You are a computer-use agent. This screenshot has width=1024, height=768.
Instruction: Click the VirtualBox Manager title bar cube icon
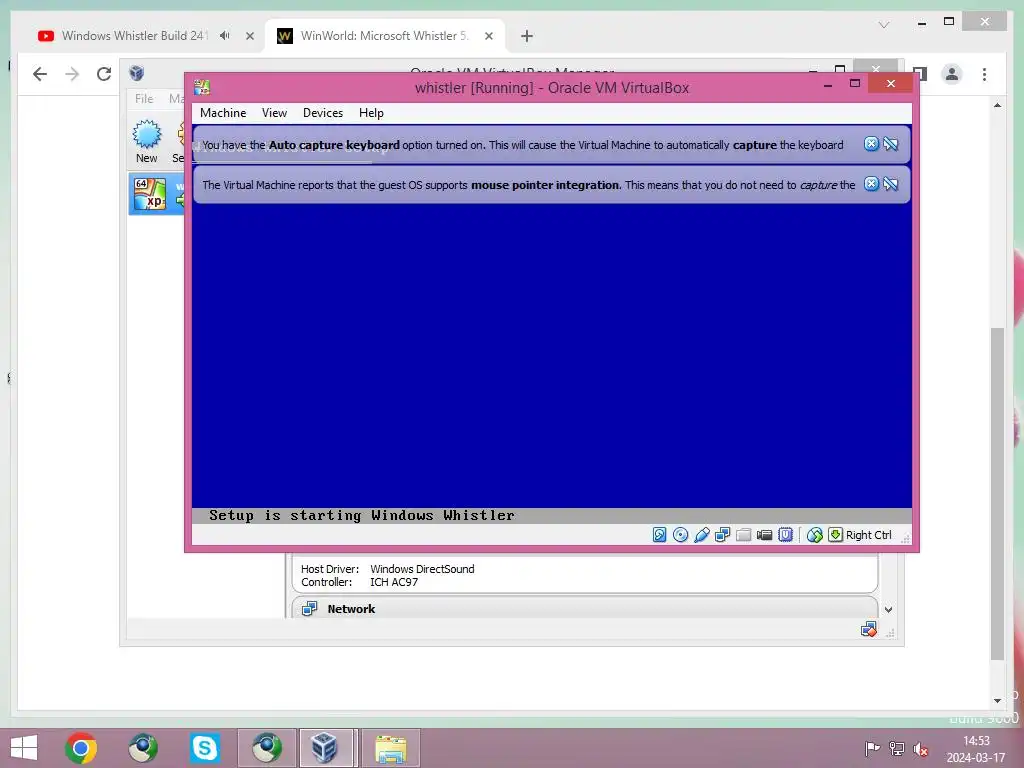[136, 72]
